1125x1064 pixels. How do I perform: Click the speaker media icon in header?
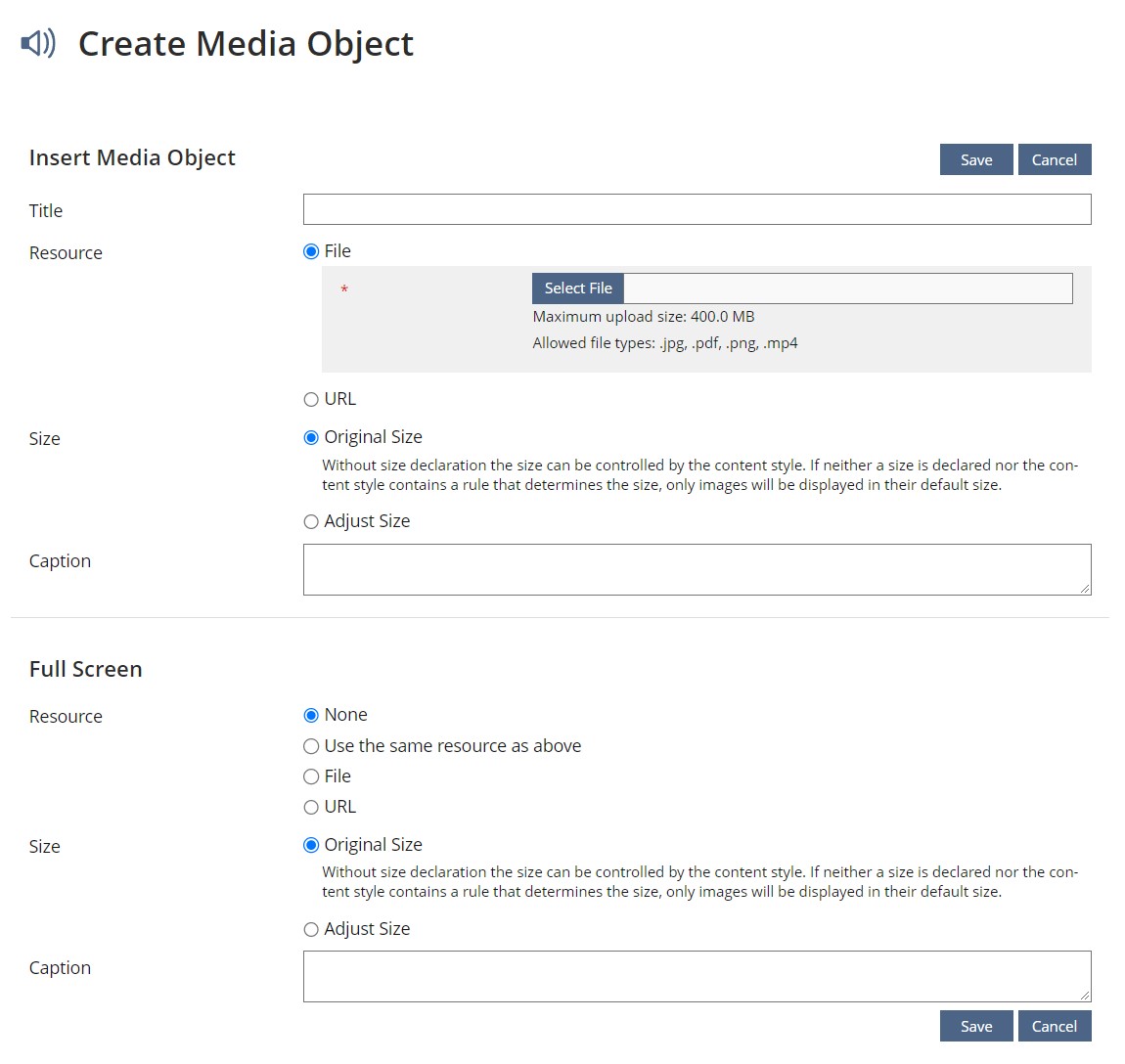click(38, 44)
